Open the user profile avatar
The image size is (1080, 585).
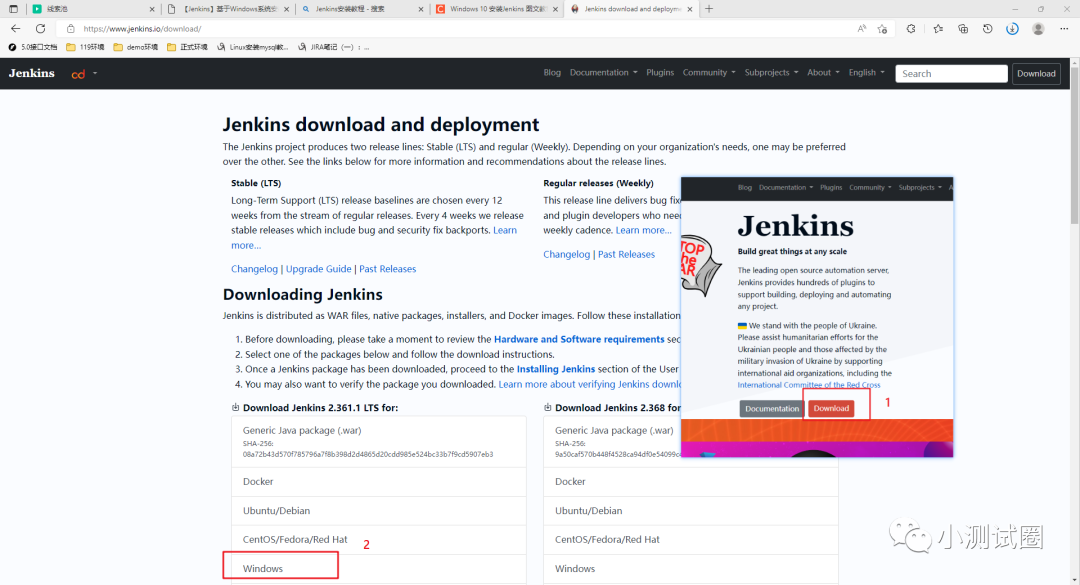coord(1038,29)
